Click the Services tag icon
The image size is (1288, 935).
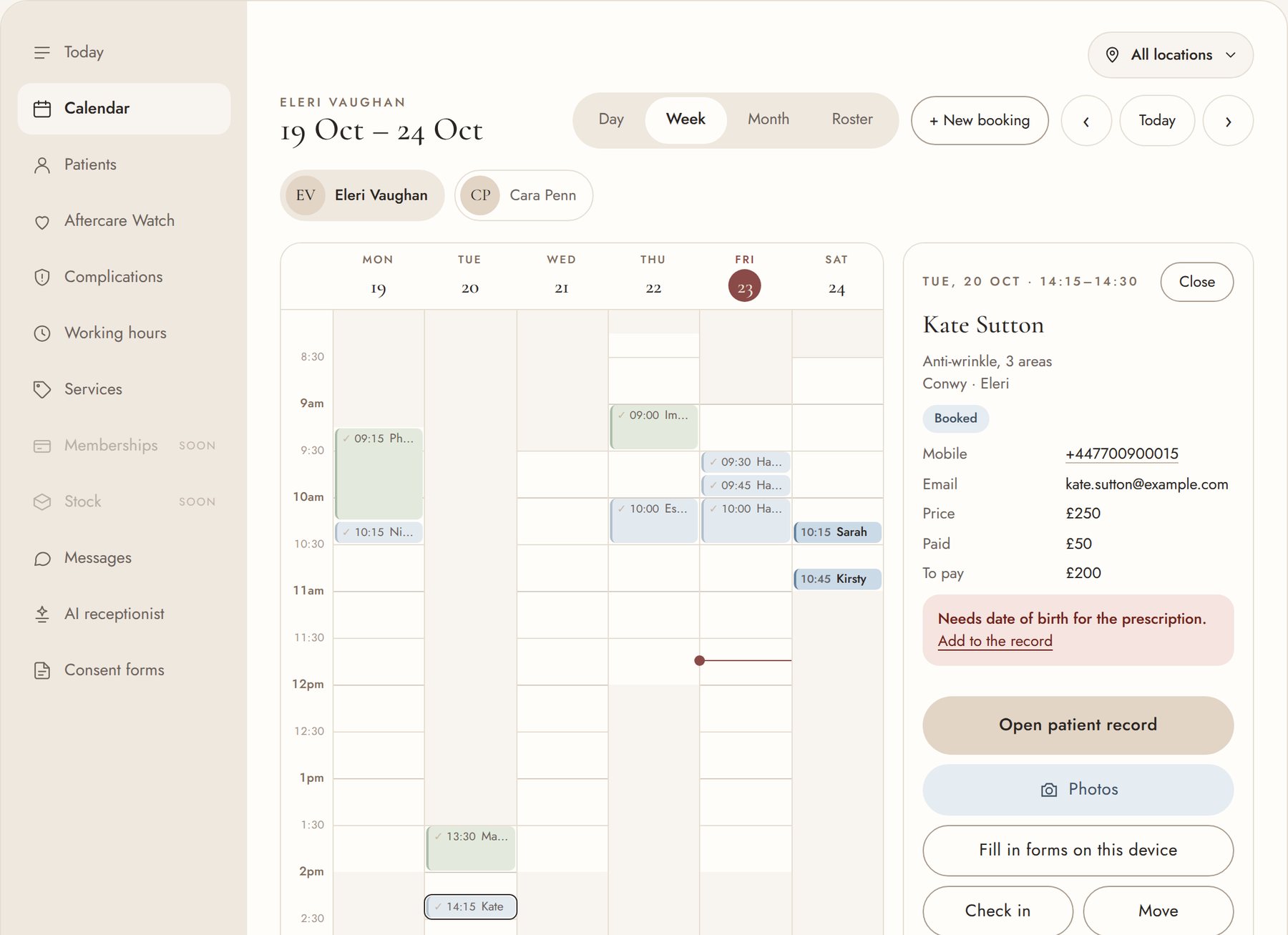click(x=42, y=389)
